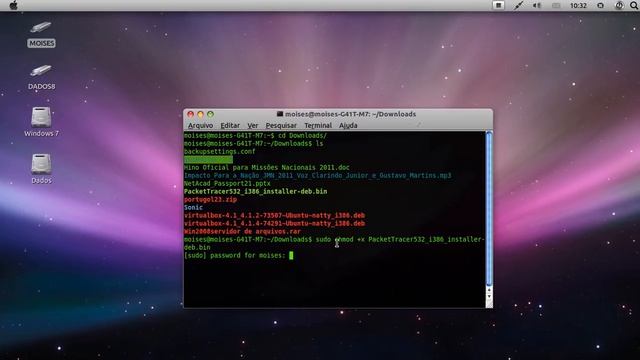Click the 'cd Downloads/' command line
Image resolution: width=640 pixels, height=360 pixels.
tap(255, 136)
